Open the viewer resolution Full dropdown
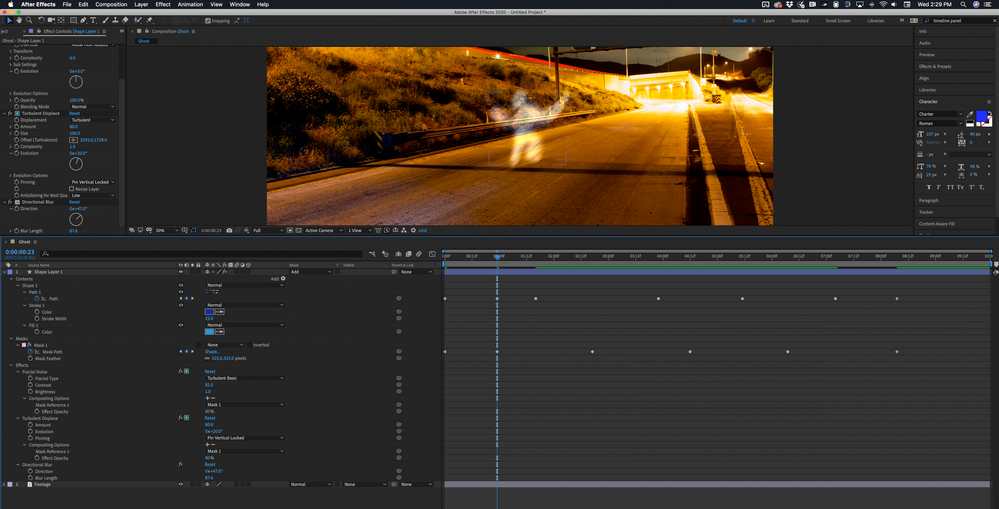The image size is (999, 509). pos(264,231)
